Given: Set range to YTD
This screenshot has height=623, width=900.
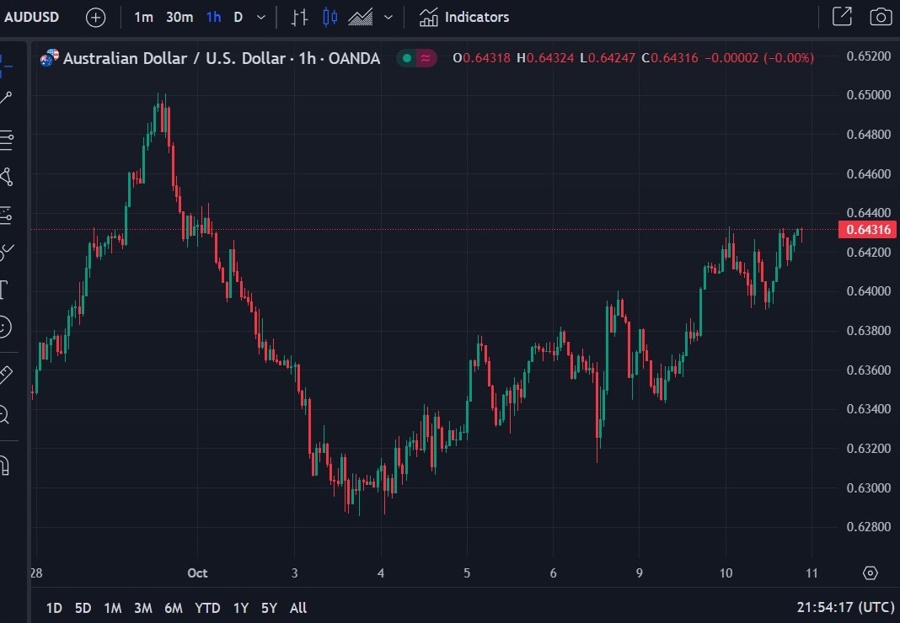Looking at the screenshot, I should click(x=207, y=607).
